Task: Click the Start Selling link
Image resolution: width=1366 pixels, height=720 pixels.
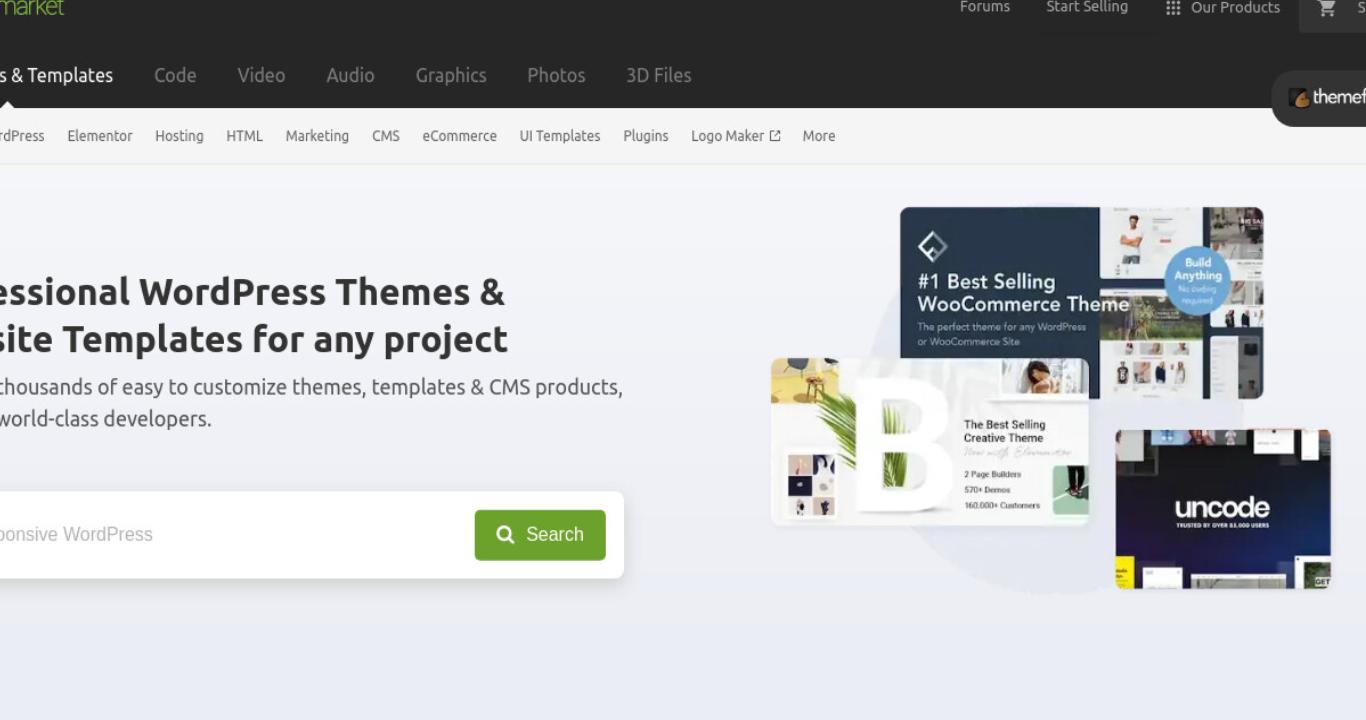Action: [x=1087, y=7]
